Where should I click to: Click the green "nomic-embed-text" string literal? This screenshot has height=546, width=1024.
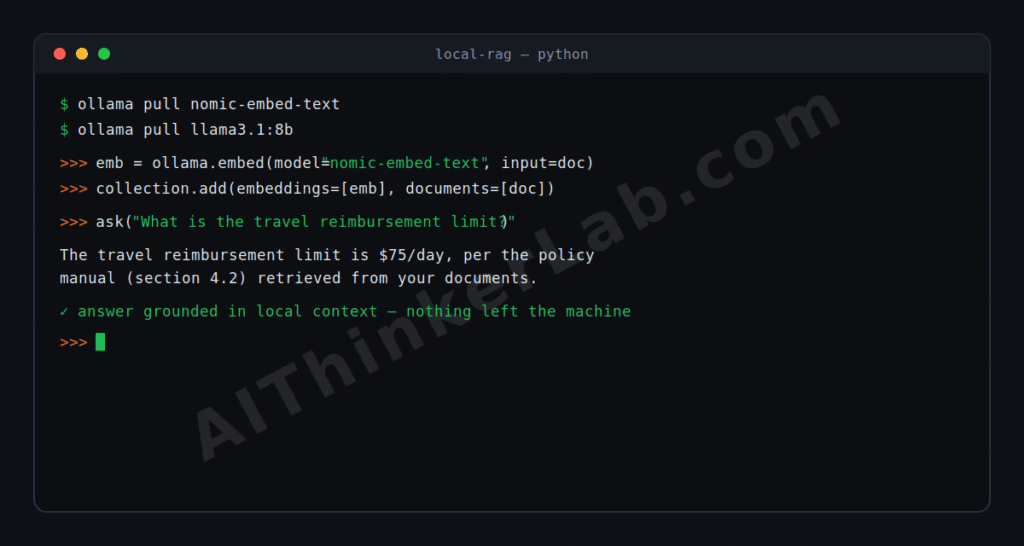405,163
